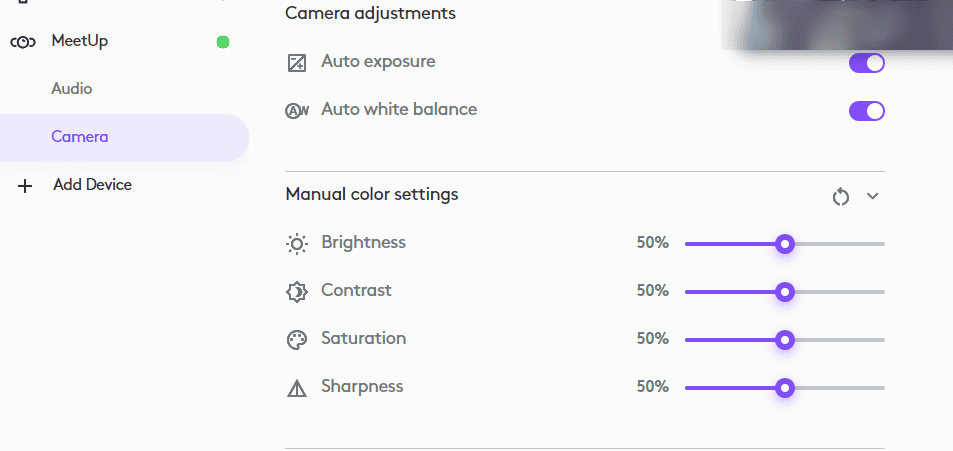Open the Audio settings page

pyautogui.click(x=72, y=89)
